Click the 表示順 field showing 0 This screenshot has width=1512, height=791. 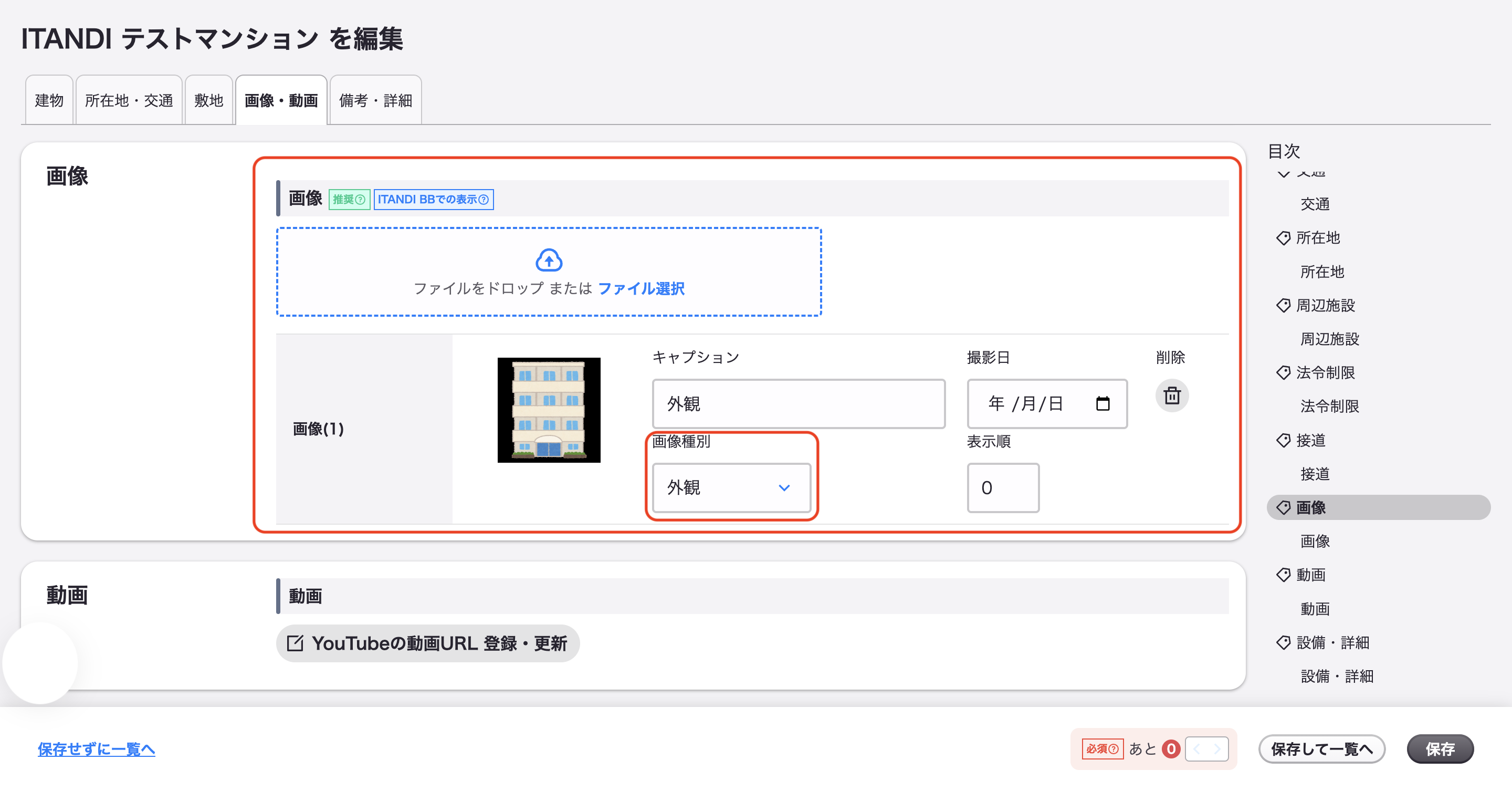point(1003,487)
